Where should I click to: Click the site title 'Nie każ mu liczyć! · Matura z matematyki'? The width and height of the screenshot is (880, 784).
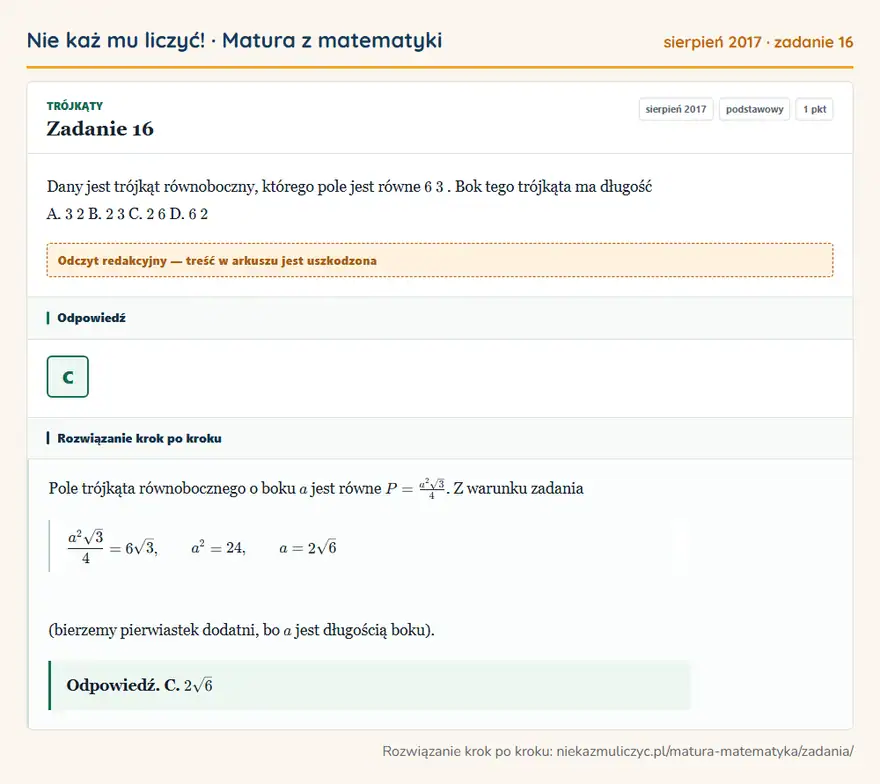pyautogui.click(x=234, y=40)
